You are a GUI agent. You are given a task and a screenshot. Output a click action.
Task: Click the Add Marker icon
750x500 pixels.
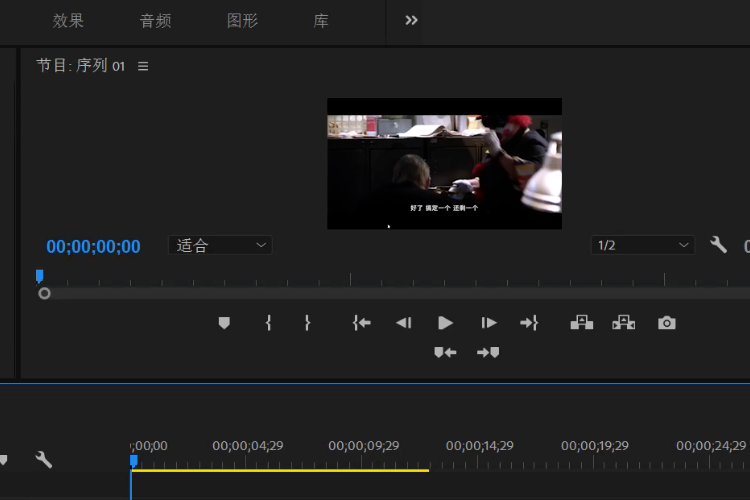[x=224, y=323]
